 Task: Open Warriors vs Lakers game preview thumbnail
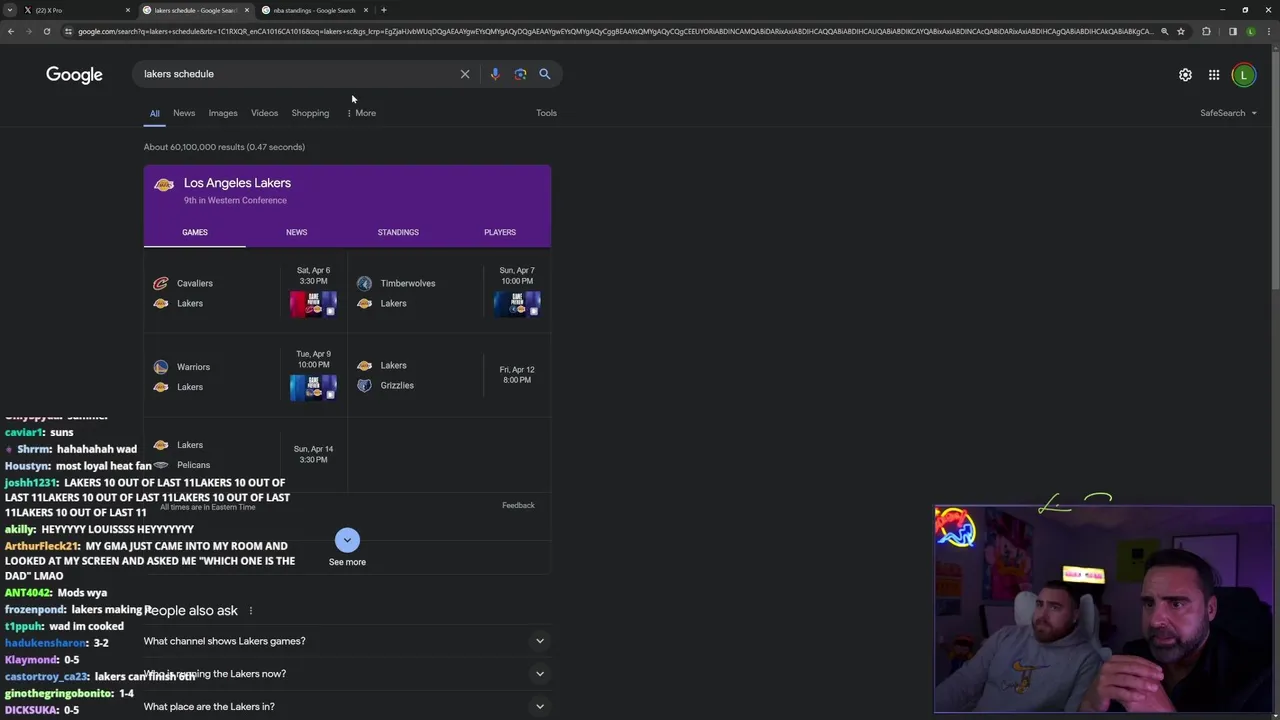tap(313, 387)
